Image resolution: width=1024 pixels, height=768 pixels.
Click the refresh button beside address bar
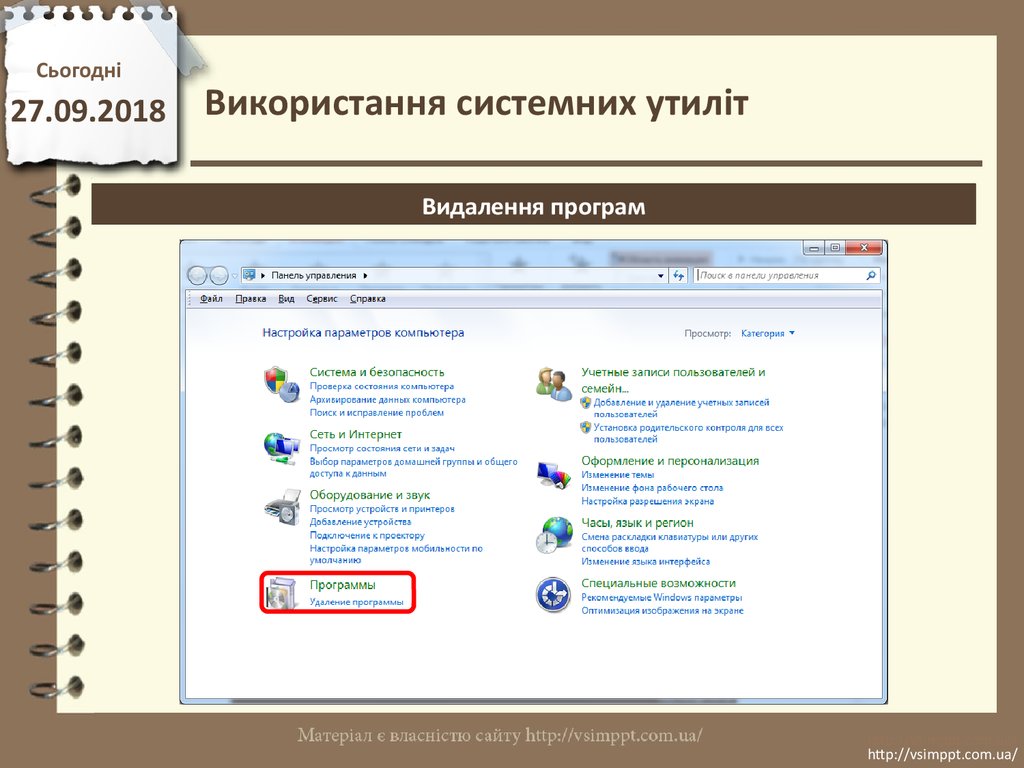coord(679,275)
